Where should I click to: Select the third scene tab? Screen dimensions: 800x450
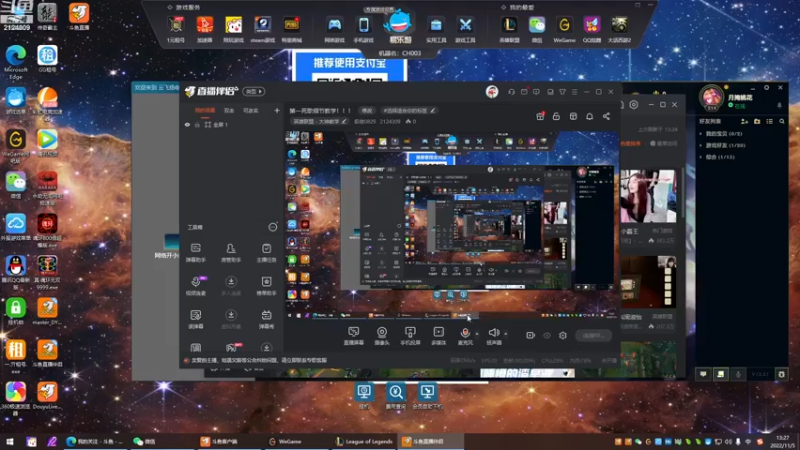[x=251, y=110]
